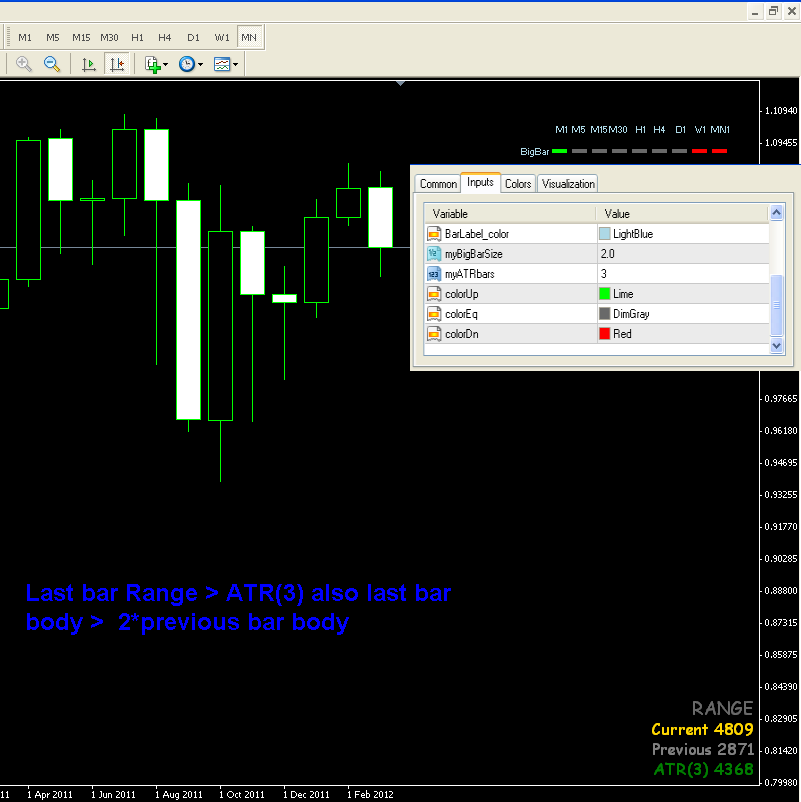Expand the Indicators dropdown arrow
The image size is (801, 802).
coord(166,64)
